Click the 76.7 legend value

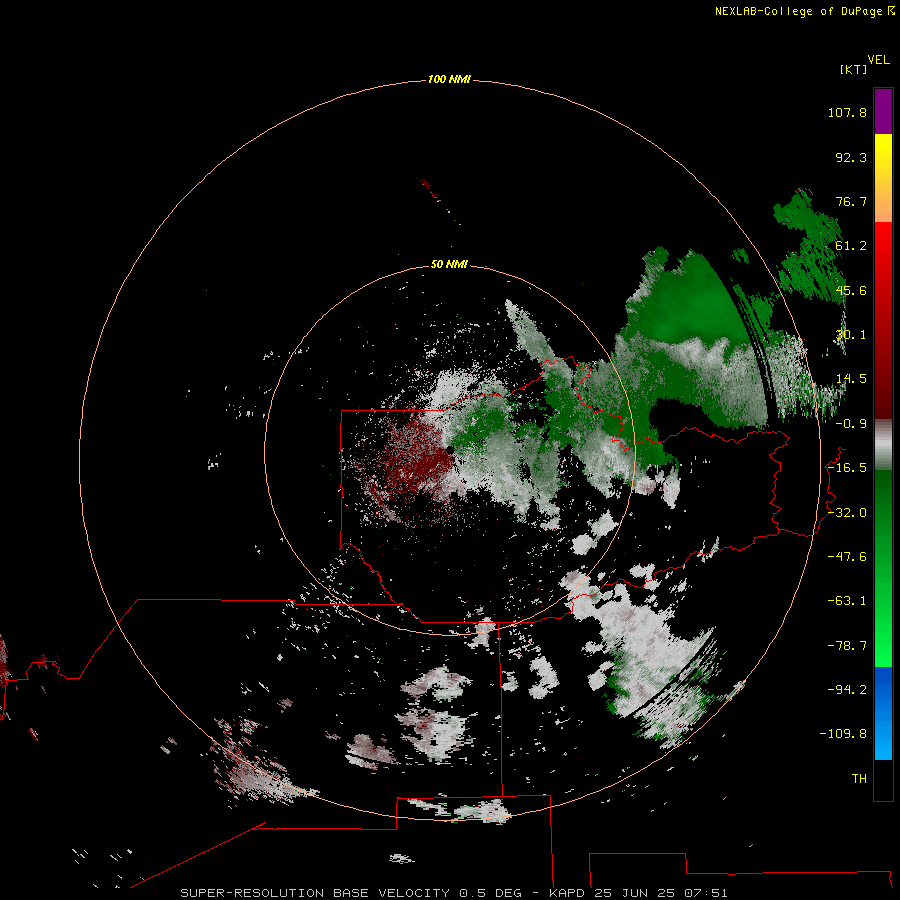(851, 201)
